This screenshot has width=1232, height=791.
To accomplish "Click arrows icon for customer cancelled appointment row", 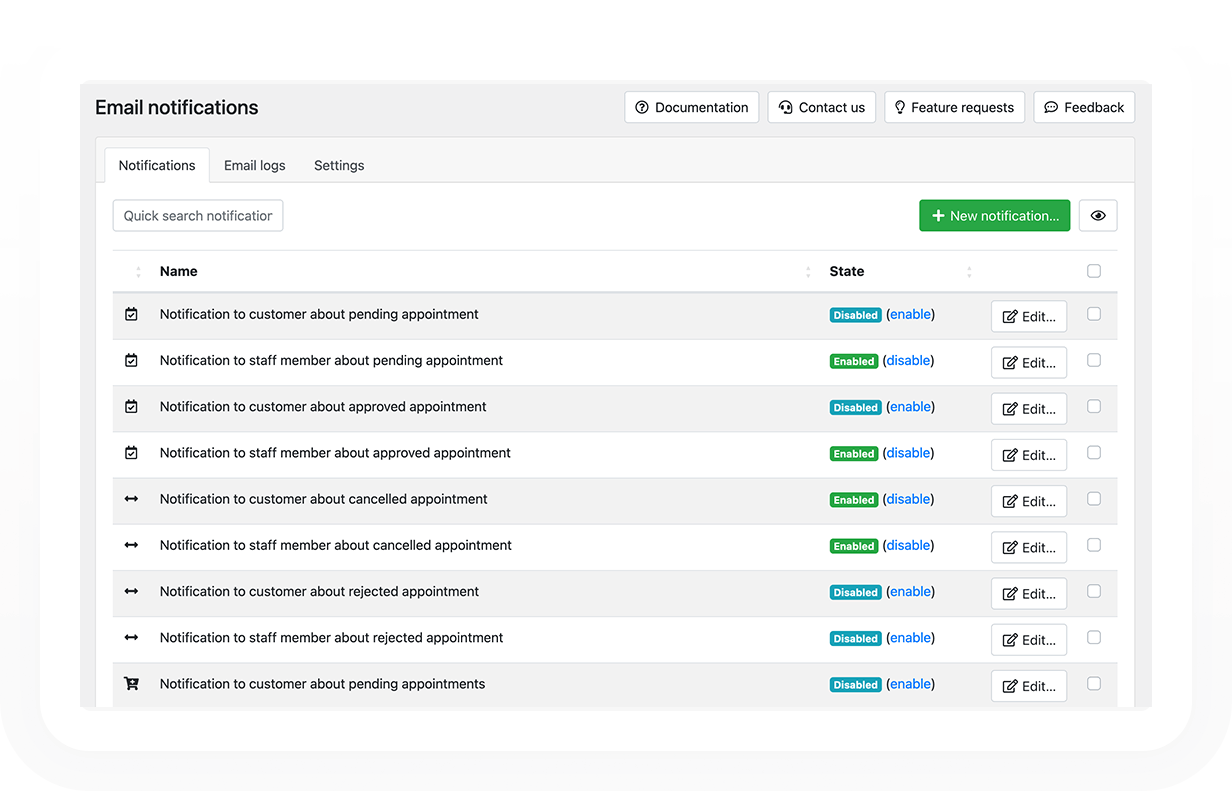I will click(131, 499).
